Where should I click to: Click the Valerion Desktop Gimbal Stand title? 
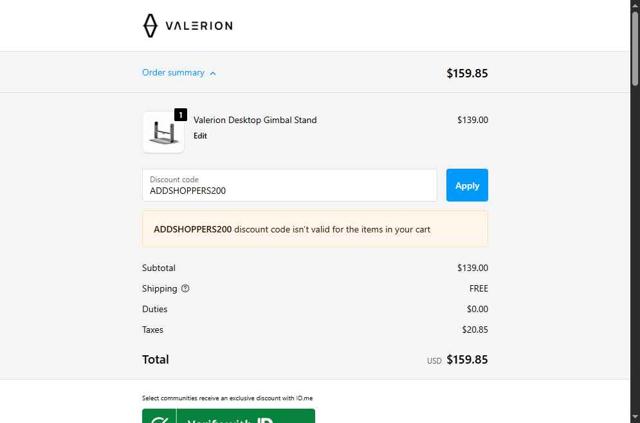255,120
